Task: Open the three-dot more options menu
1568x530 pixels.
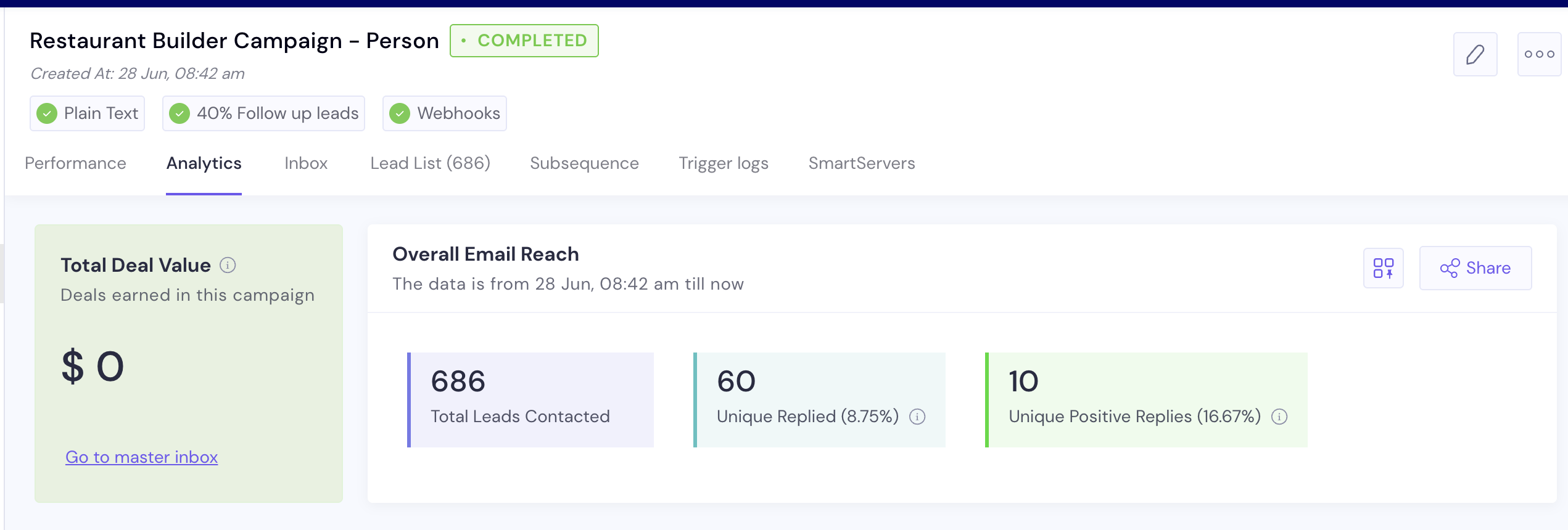Action: pyautogui.click(x=1539, y=54)
